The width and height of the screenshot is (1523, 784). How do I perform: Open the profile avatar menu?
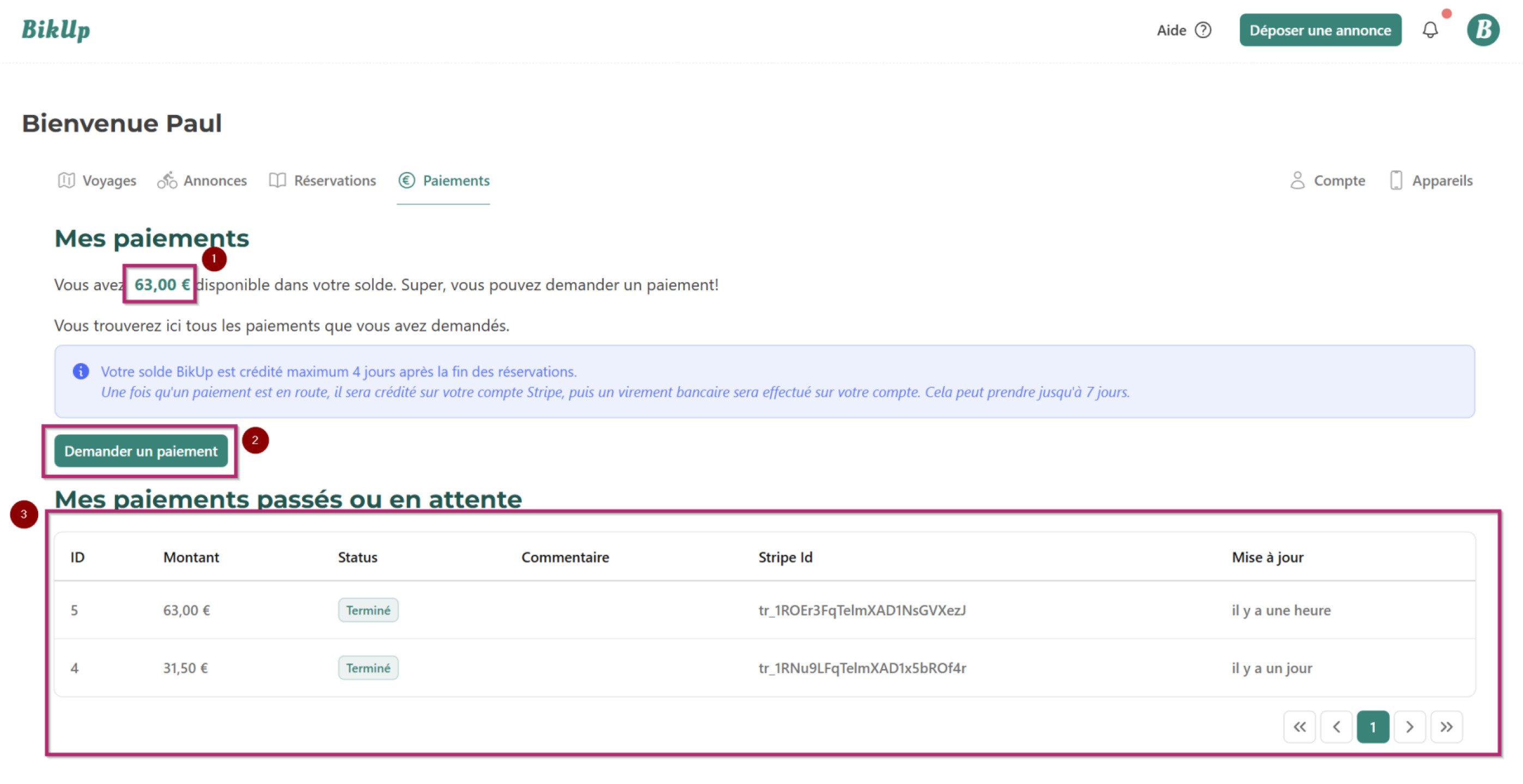click(1482, 30)
